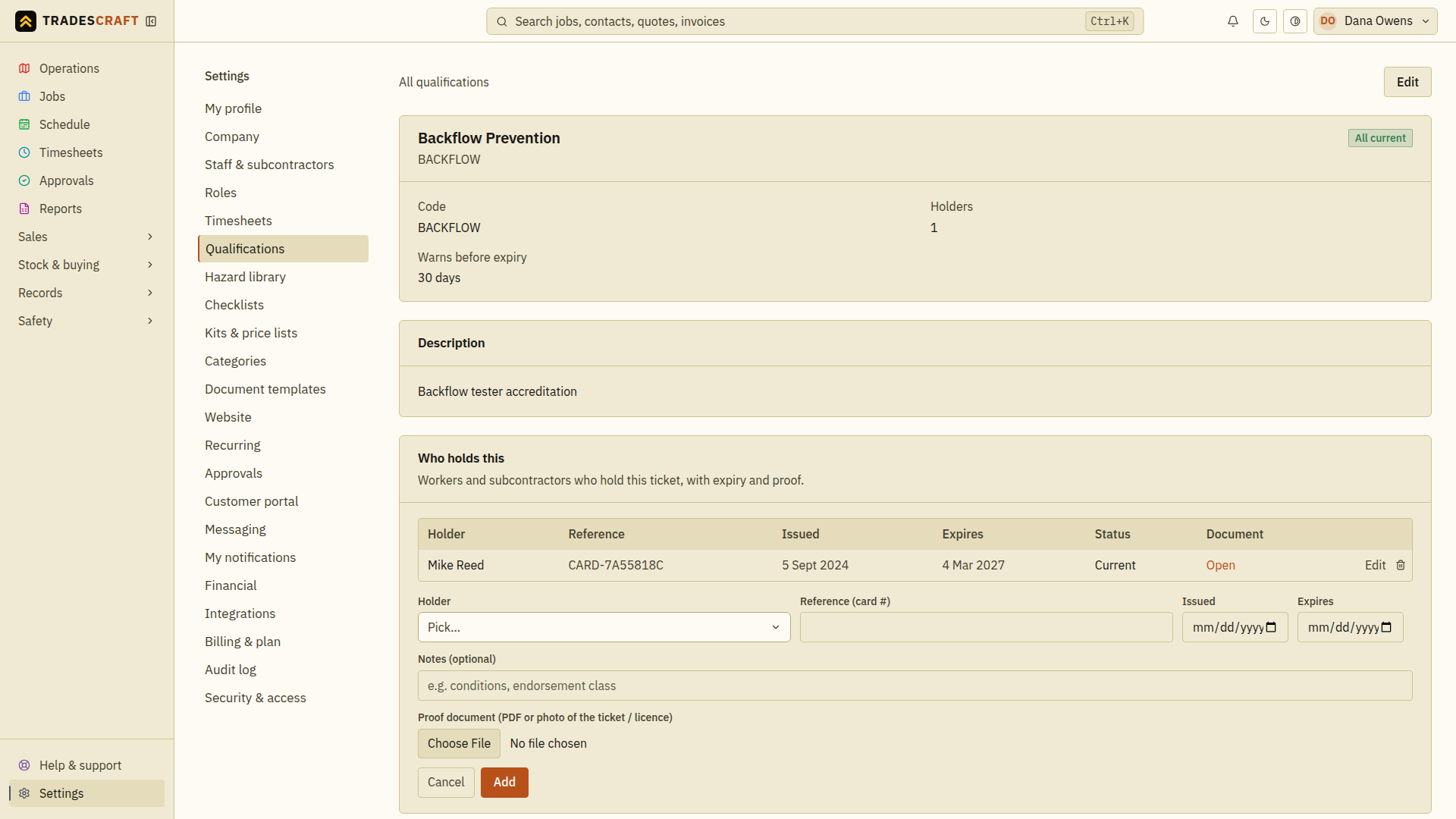Cancel adding a holder
The height and width of the screenshot is (819, 1456).
point(446,782)
